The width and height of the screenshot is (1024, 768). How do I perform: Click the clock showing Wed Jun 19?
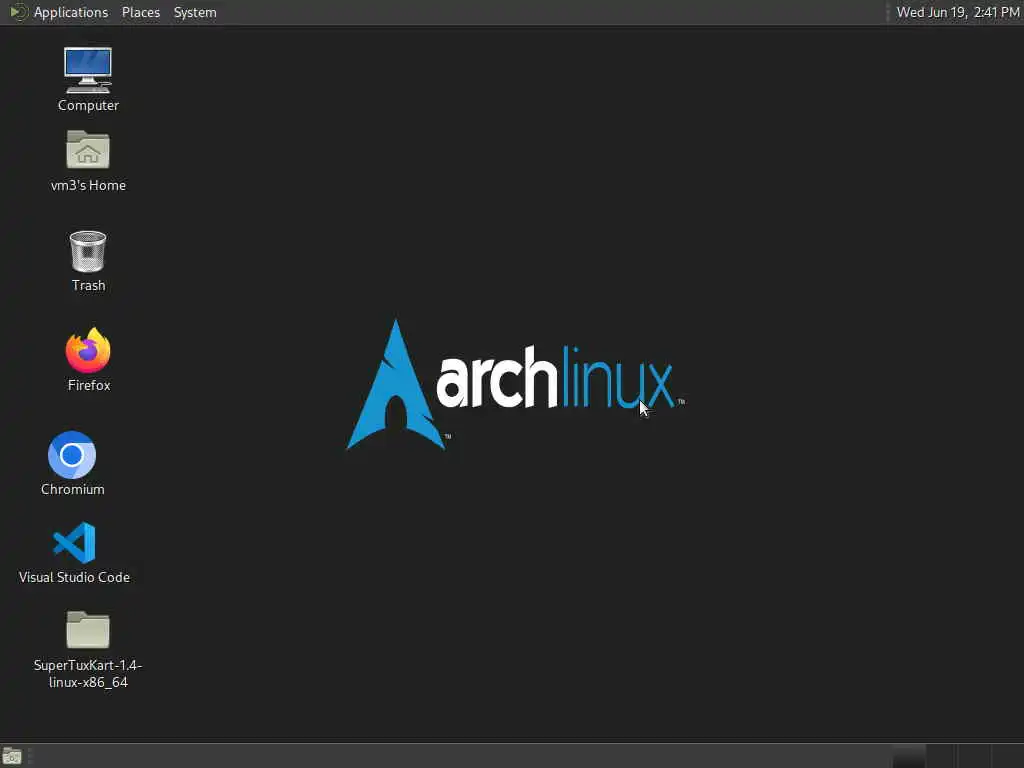coord(957,12)
